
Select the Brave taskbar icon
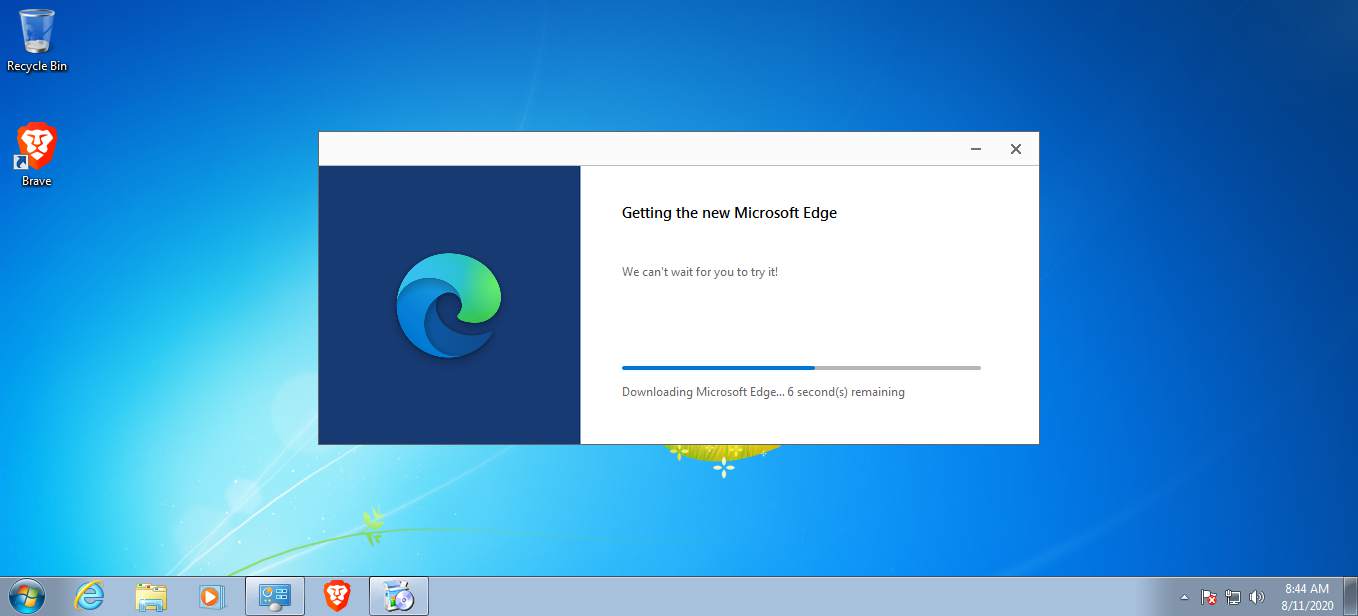[x=335, y=596]
